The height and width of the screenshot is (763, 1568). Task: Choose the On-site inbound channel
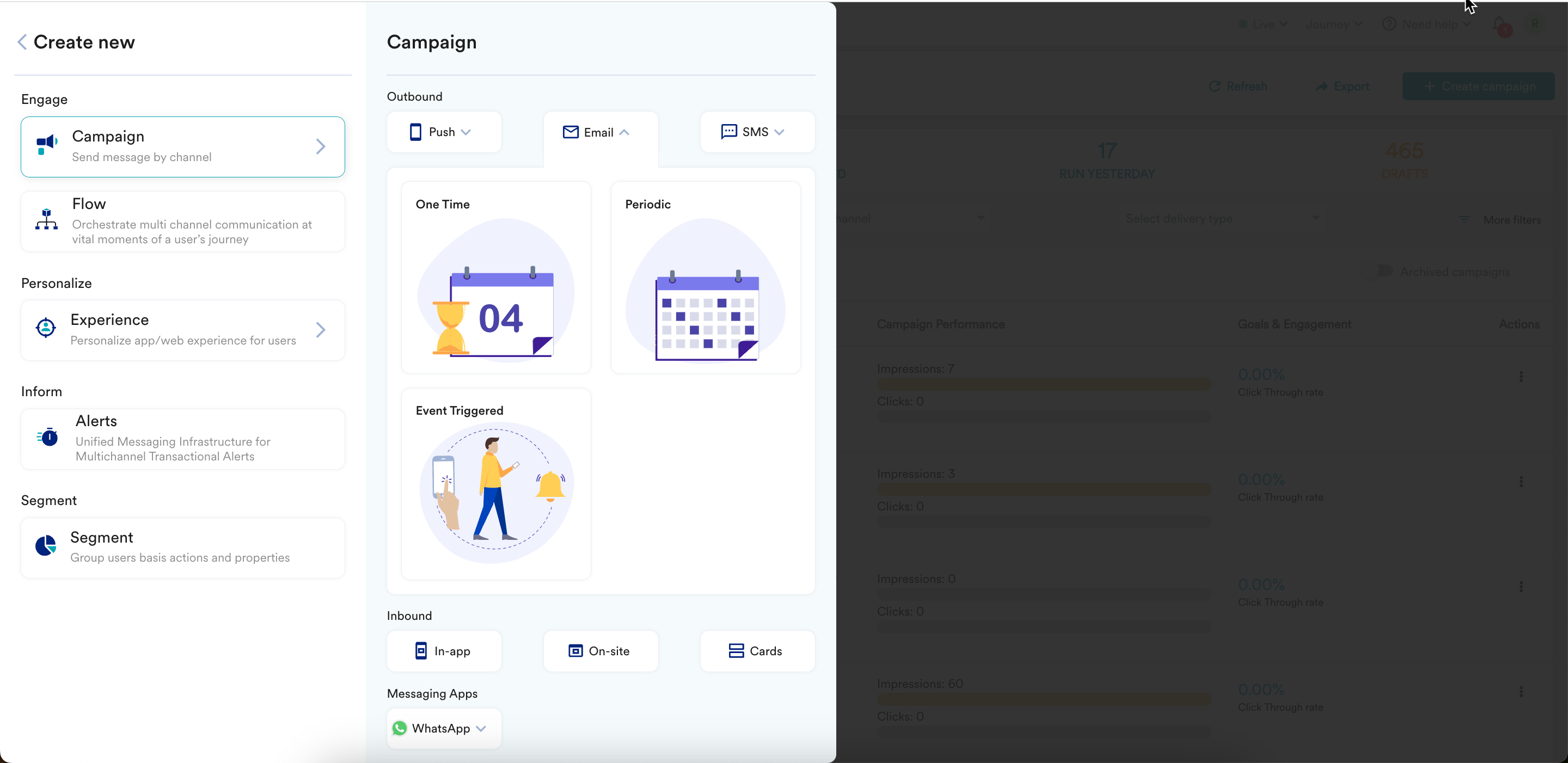pos(600,651)
